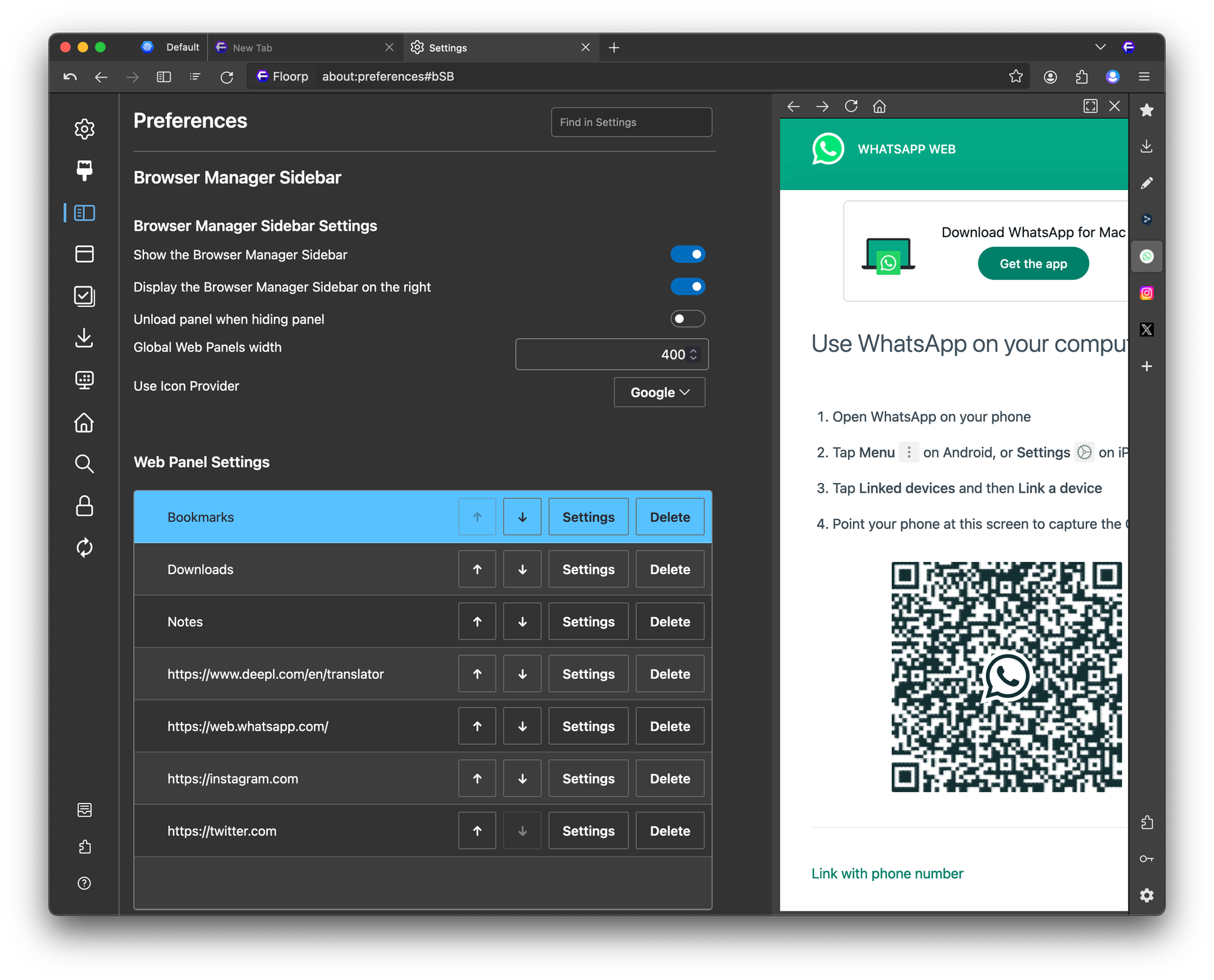This screenshot has width=1214, height=980.
Task: Open the Downloads category in preferences sidebar
Action: click(x=84, y=338)
